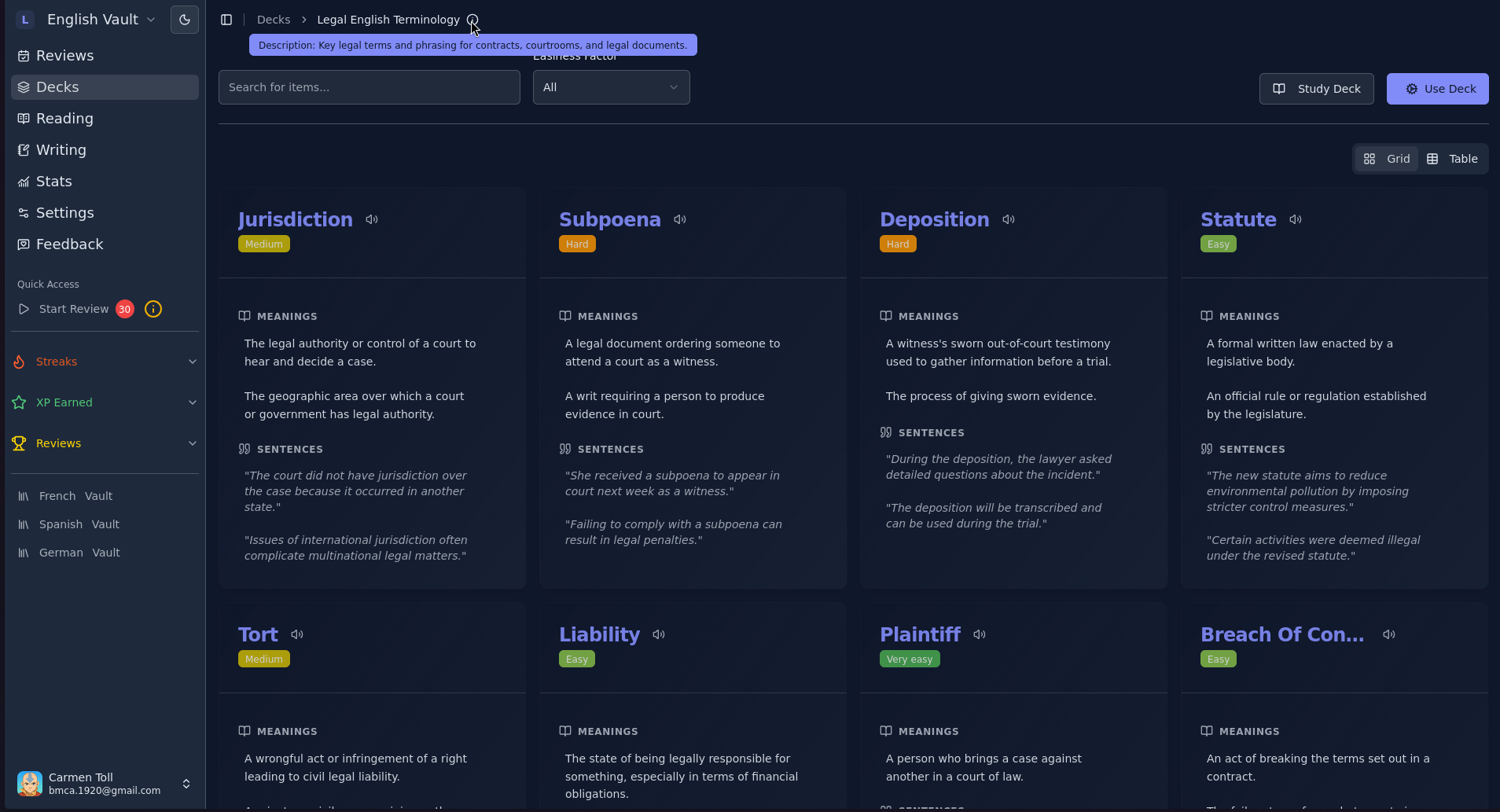Image resolution: width=1500 pixels, height=812 pixels.
Task: Toggle dark mode with the moon icon
Action: [184, 20]
